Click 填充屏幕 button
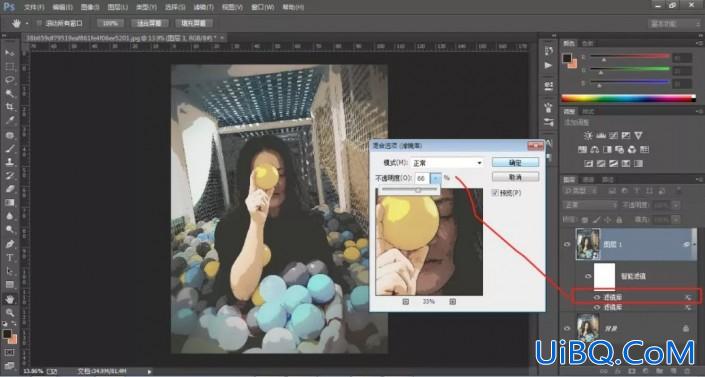The height and width of the screenshot is (377, 705). [x=193, y=23]
